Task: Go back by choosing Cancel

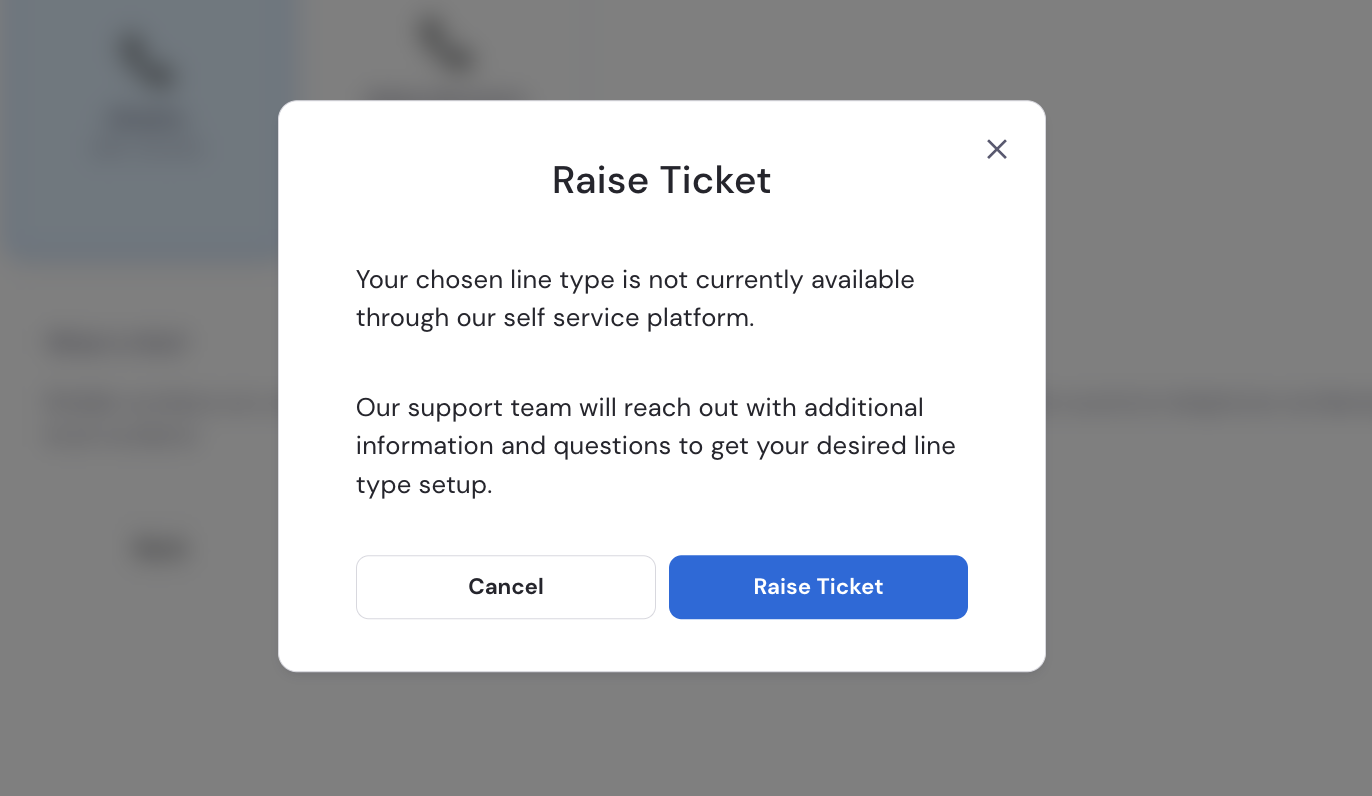Action: (x=506, y=587)
